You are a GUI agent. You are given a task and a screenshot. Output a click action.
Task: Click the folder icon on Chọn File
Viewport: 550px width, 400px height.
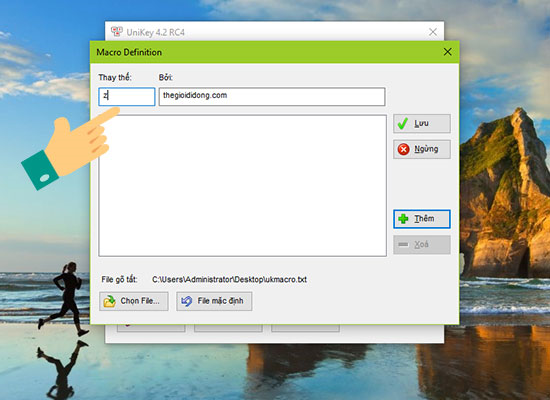point(109,301)
